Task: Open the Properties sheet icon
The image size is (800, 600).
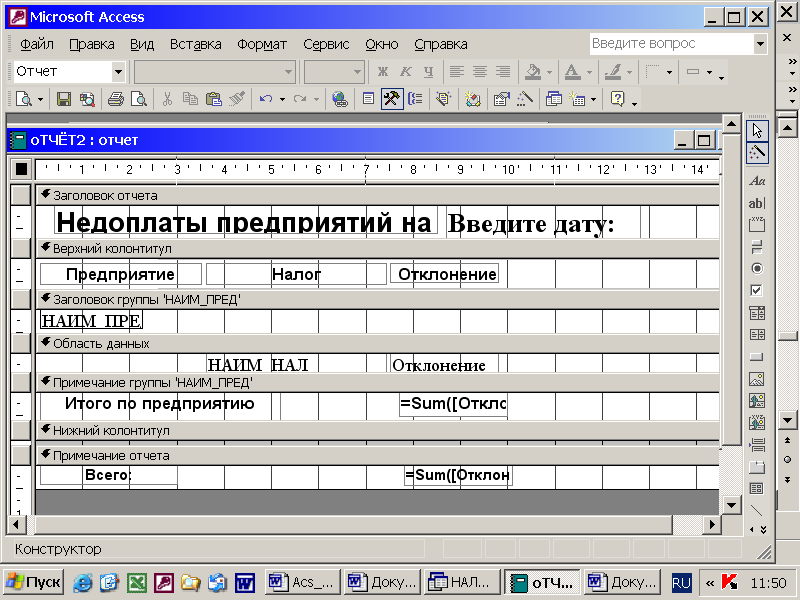Action: tap(502, 98)
